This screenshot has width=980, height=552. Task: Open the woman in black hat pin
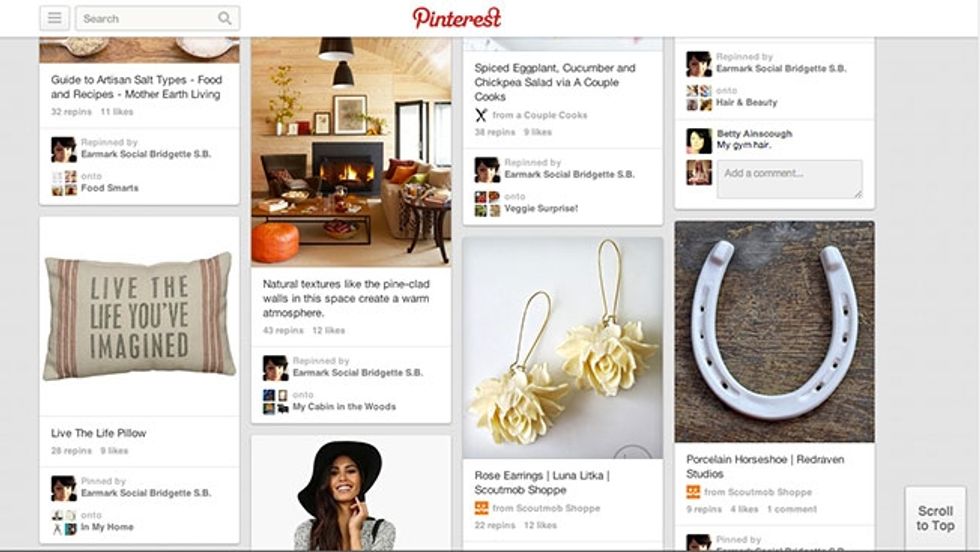pos(351,493)
